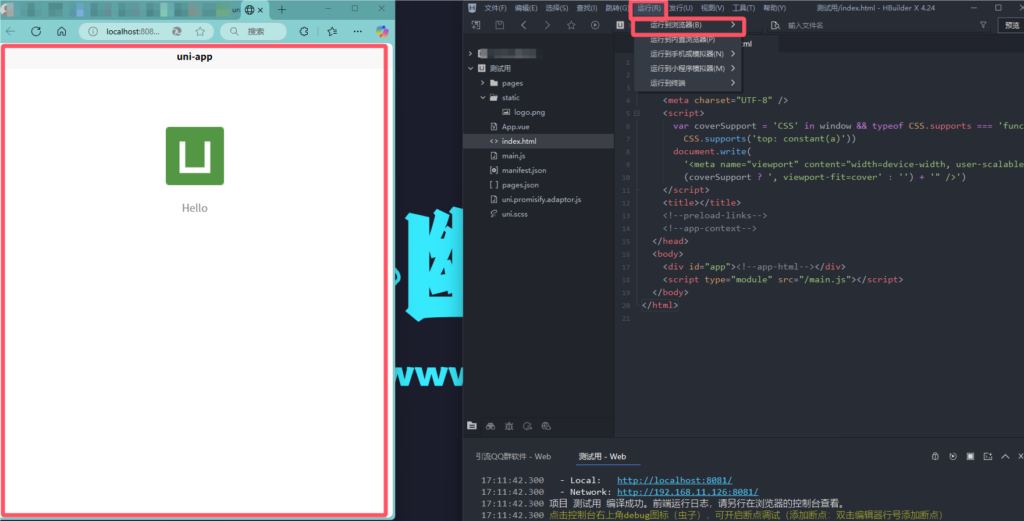The width and height of the screenshot is (1024, 521).
Task: Open the 发行(U) menu
Action: (680, 8)
